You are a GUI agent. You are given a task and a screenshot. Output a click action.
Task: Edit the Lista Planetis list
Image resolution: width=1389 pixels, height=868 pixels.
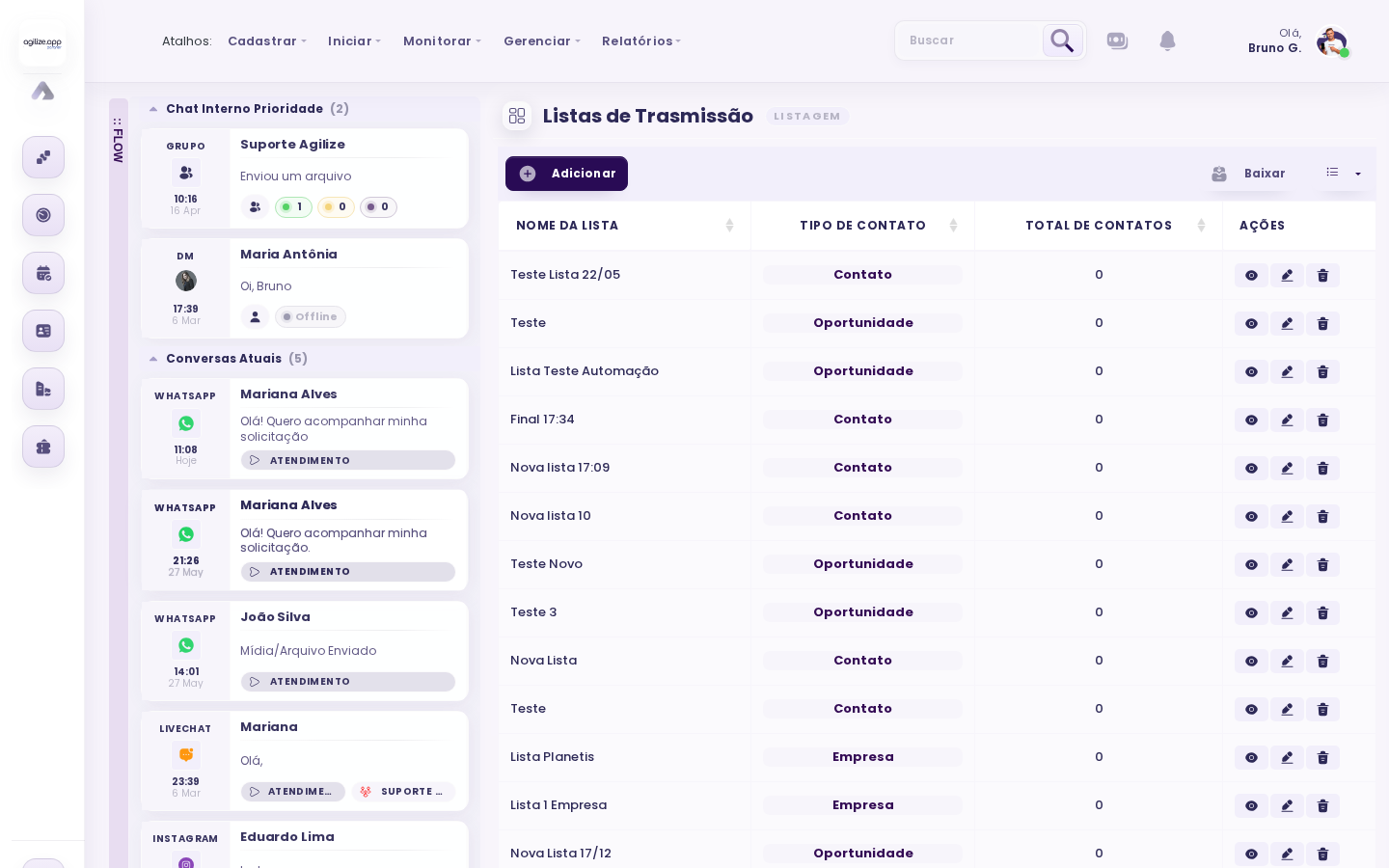[x=1287, y=758]
